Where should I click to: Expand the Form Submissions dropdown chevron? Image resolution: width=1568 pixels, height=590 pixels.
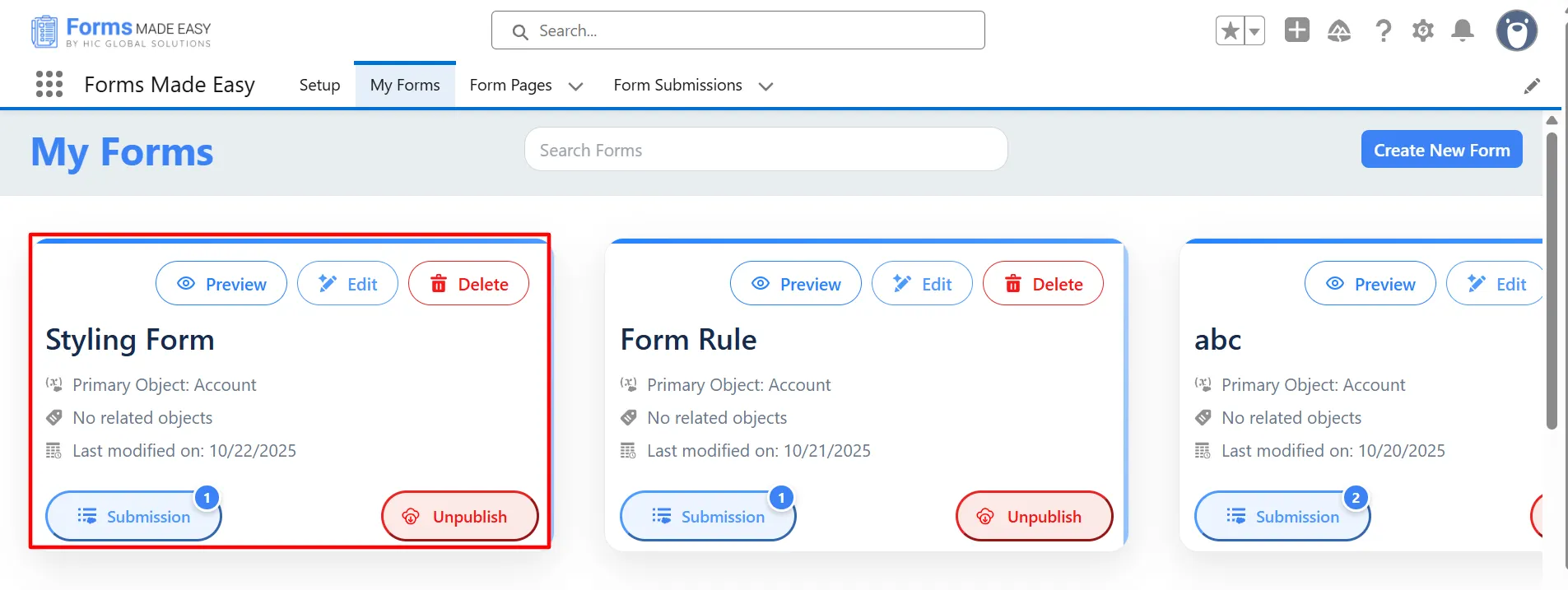pyautogui.click(x=765, y=86)
